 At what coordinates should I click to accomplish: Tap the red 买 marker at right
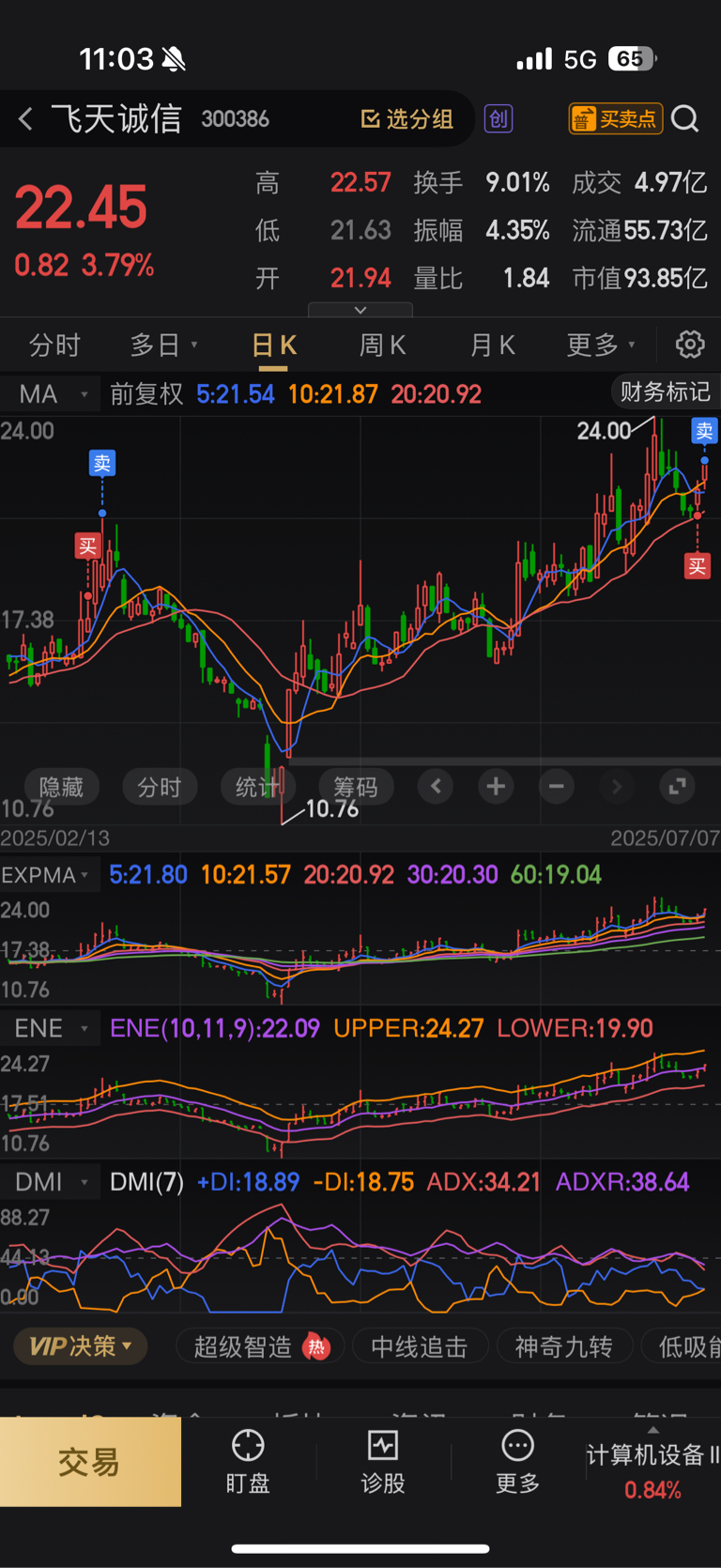point(697,566)
